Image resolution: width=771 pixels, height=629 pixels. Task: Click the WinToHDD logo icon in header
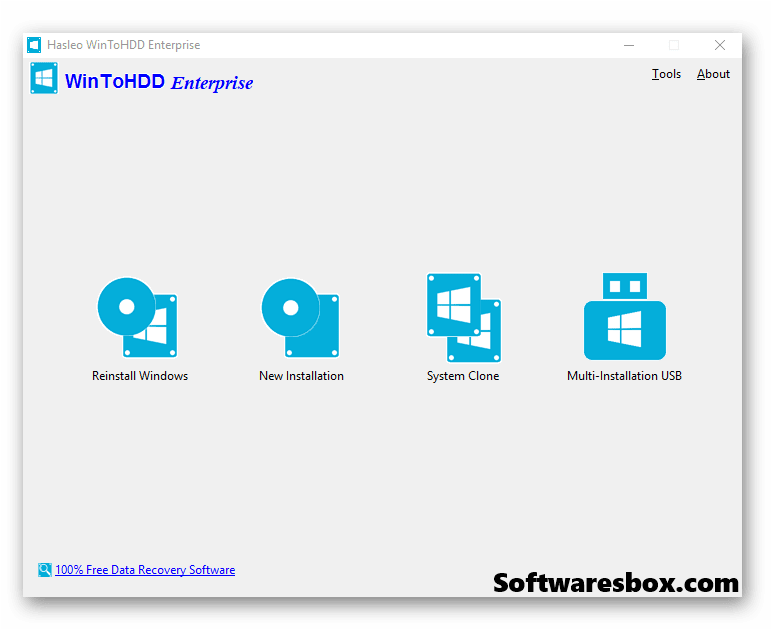44,78
